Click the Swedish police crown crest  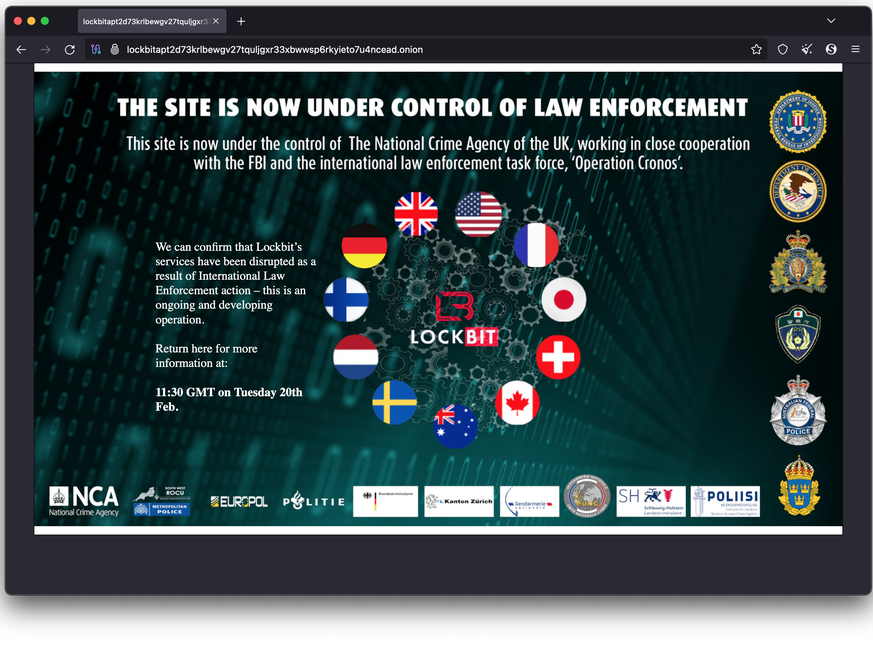[799, 485]
